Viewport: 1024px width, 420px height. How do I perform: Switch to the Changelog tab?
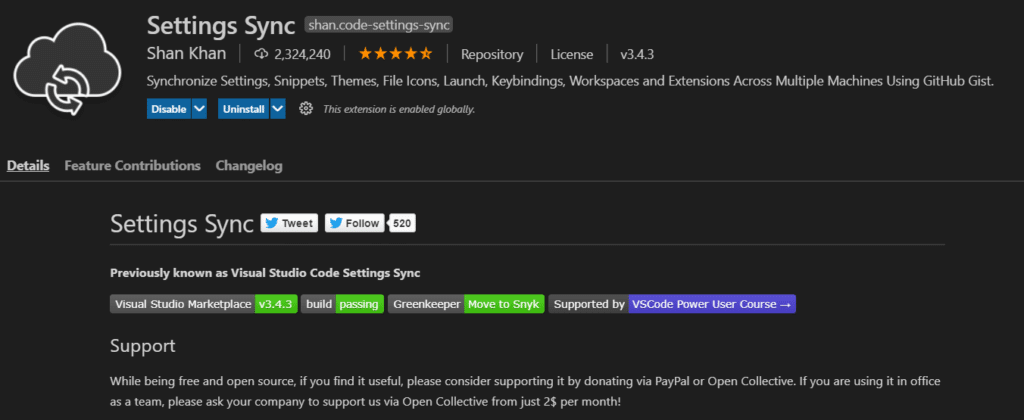(x=249, y=166)
